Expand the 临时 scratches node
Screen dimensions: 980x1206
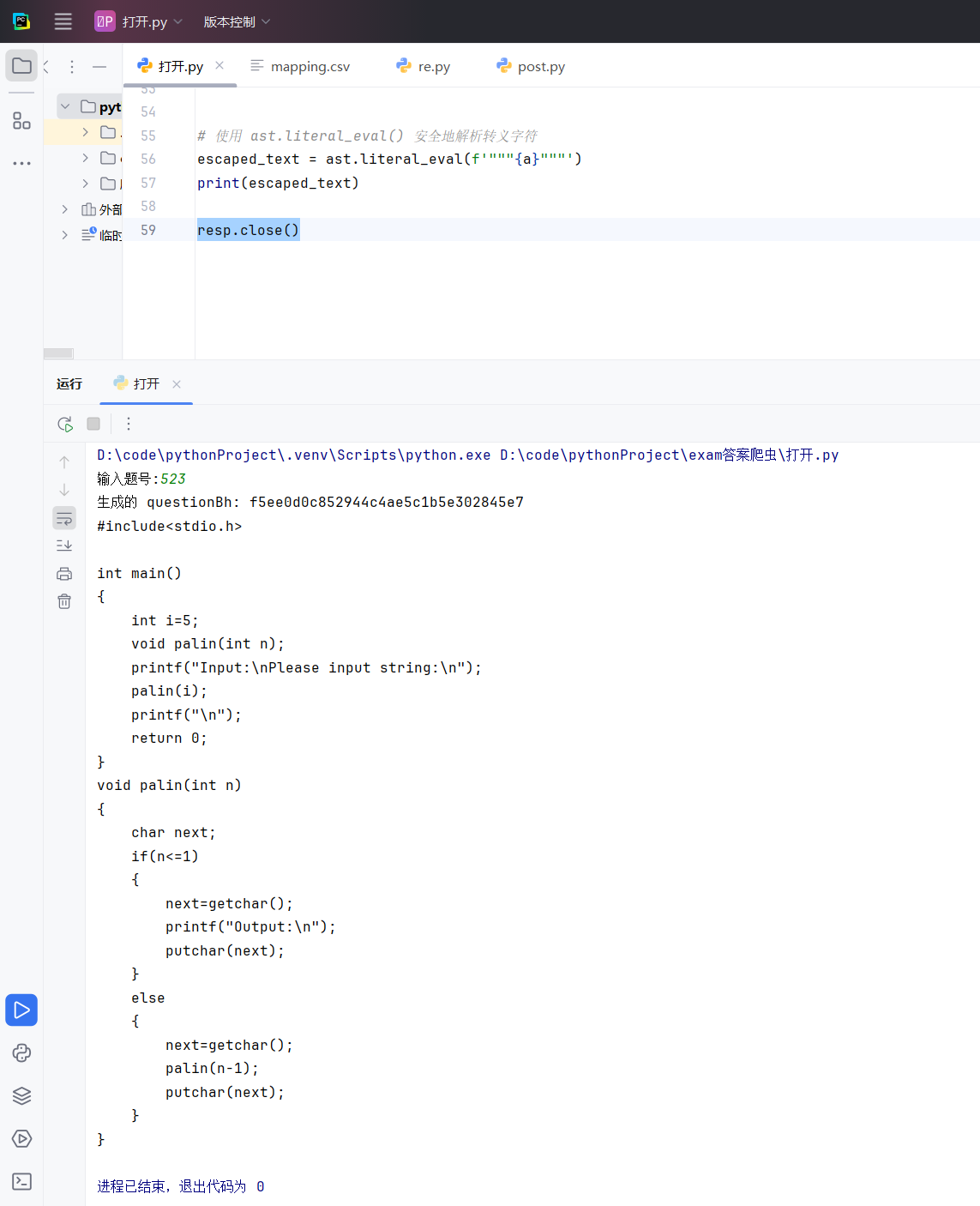point(64,235)
